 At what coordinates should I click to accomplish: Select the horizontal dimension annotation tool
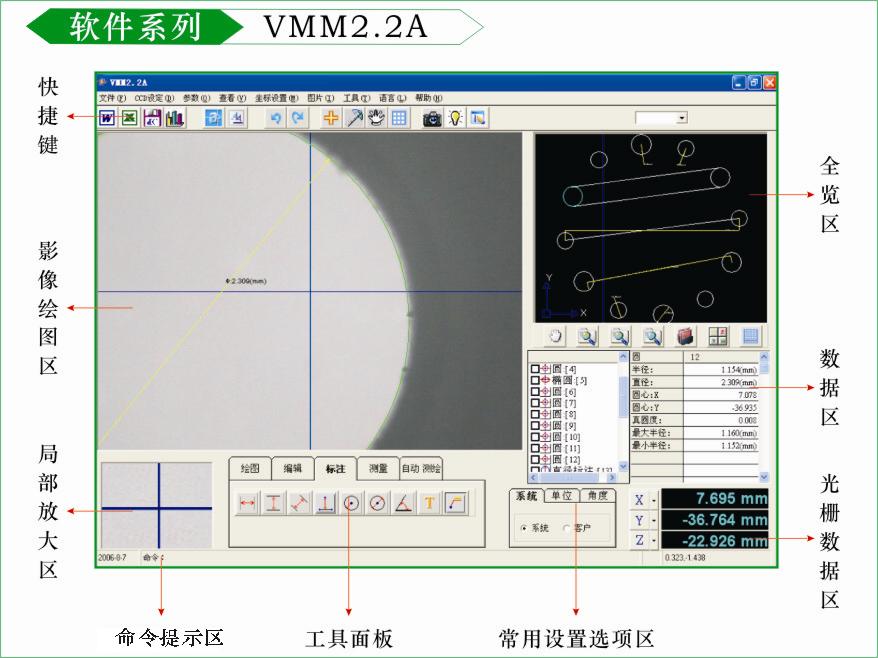tap(247, 504)
